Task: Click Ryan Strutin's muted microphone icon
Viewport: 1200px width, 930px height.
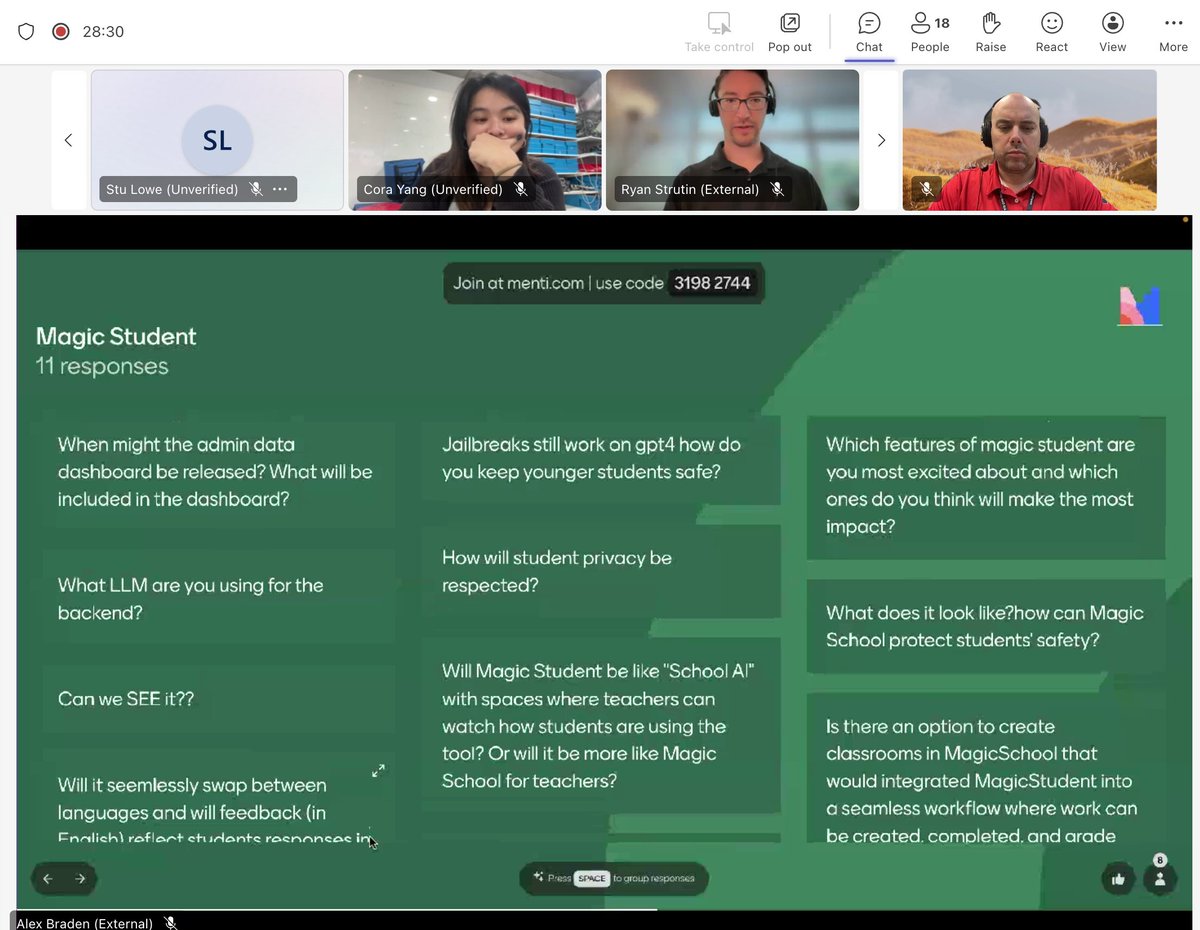Action: click(777, 189)
